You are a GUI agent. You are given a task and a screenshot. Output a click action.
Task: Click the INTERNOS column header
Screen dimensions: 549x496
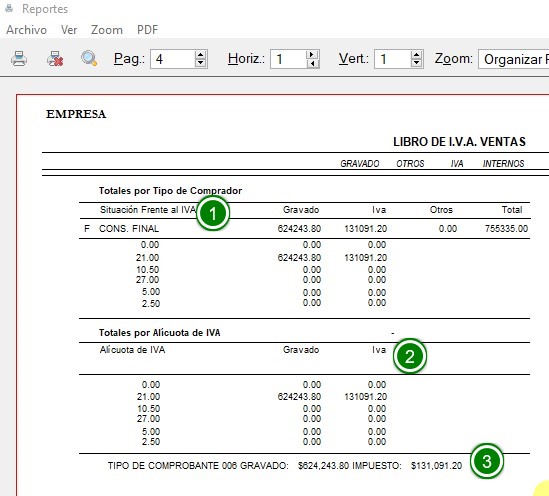click(x=503, y=163)
